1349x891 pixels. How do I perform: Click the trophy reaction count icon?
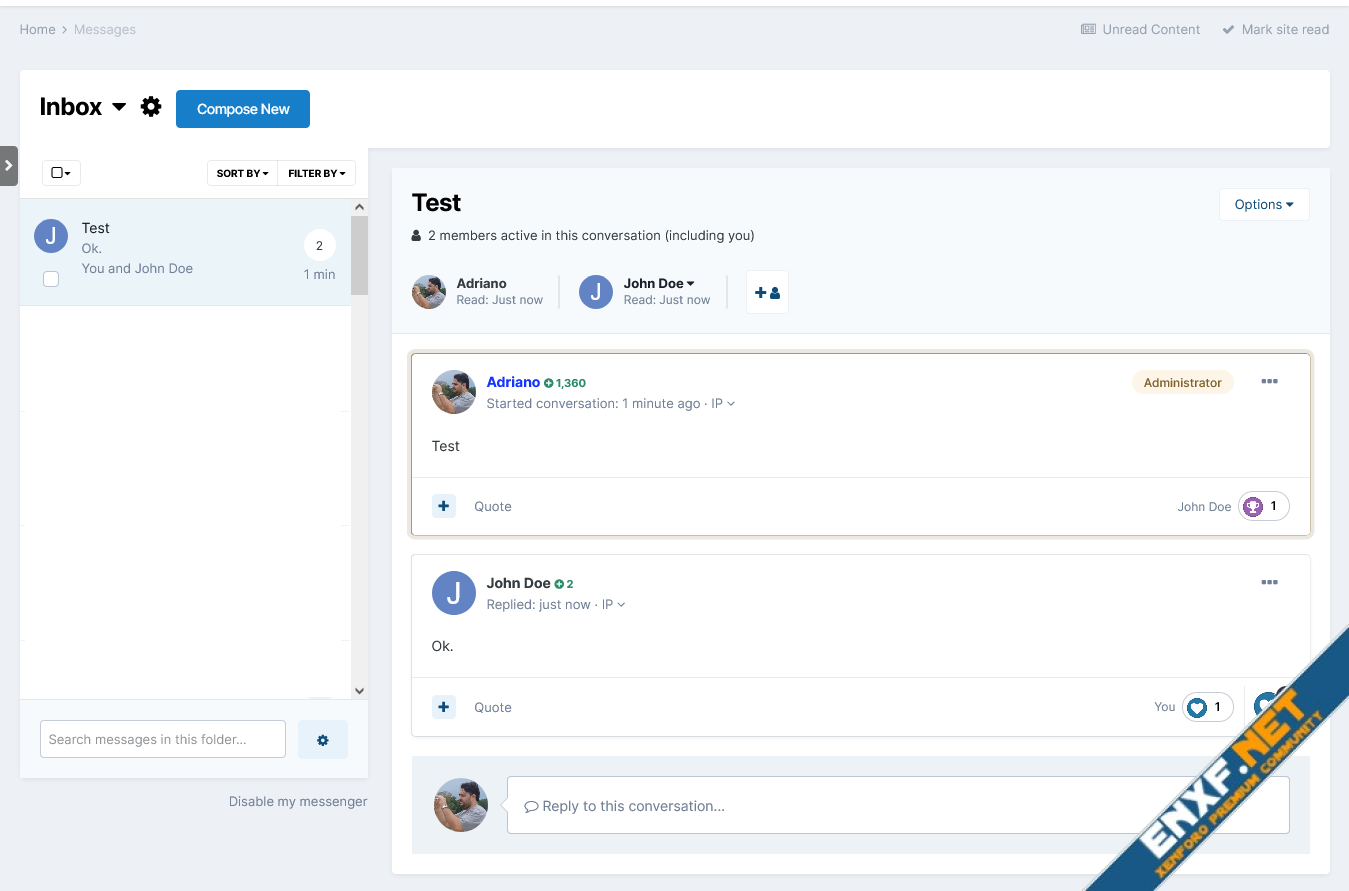coord(1253,507)
